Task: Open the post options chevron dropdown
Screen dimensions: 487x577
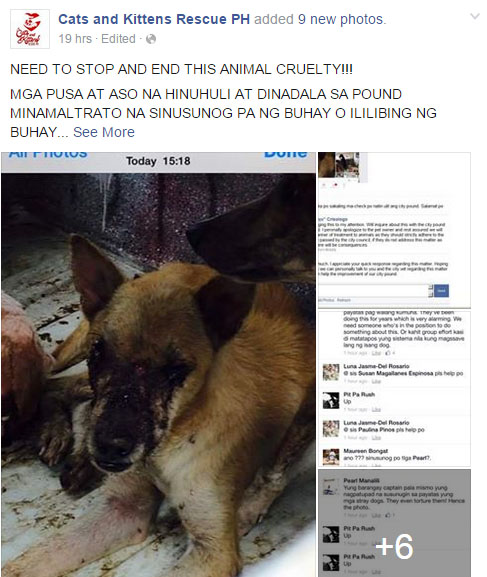Action: pyautogui.click(x=475, y=17)
